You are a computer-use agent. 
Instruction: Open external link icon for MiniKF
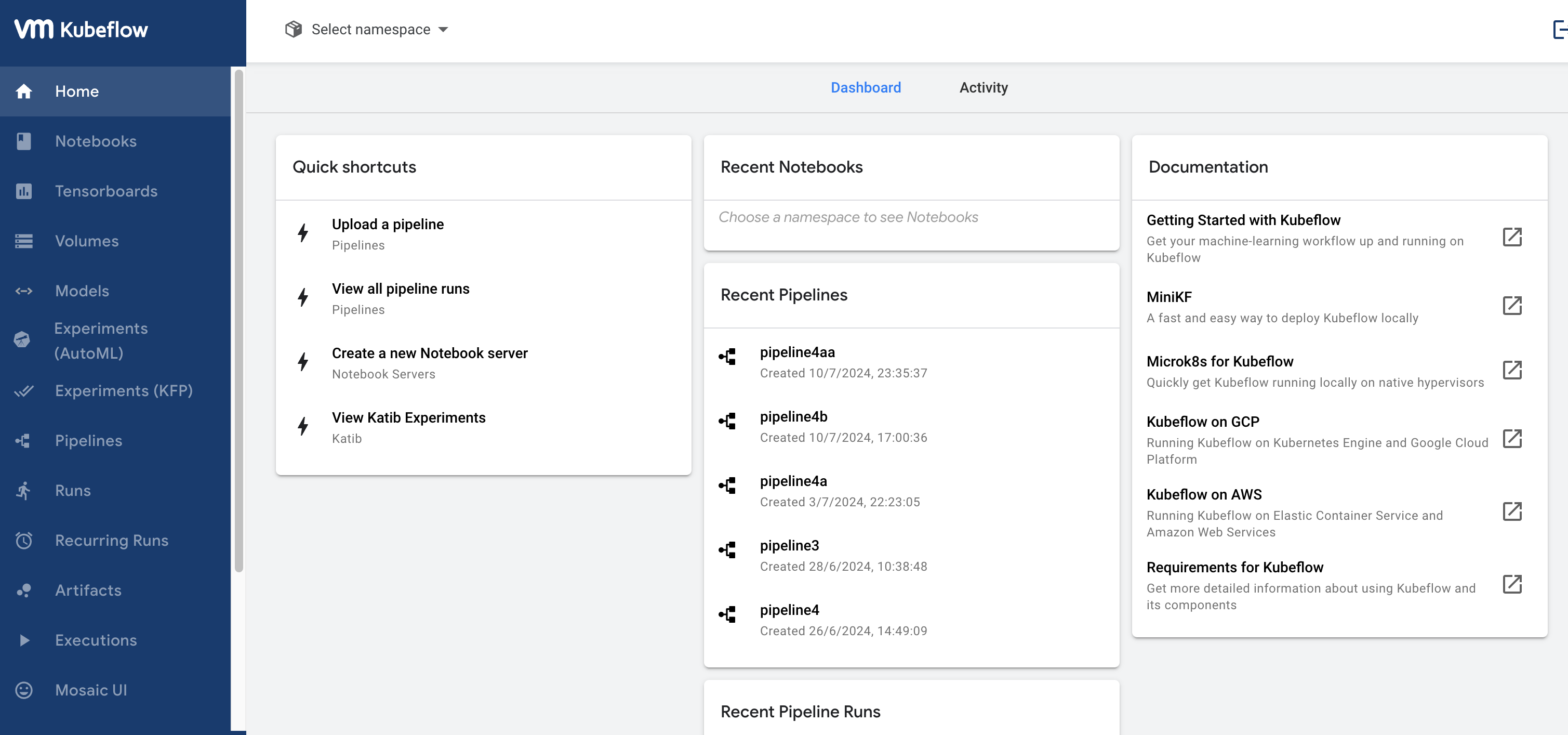[x=1512, y=306]
